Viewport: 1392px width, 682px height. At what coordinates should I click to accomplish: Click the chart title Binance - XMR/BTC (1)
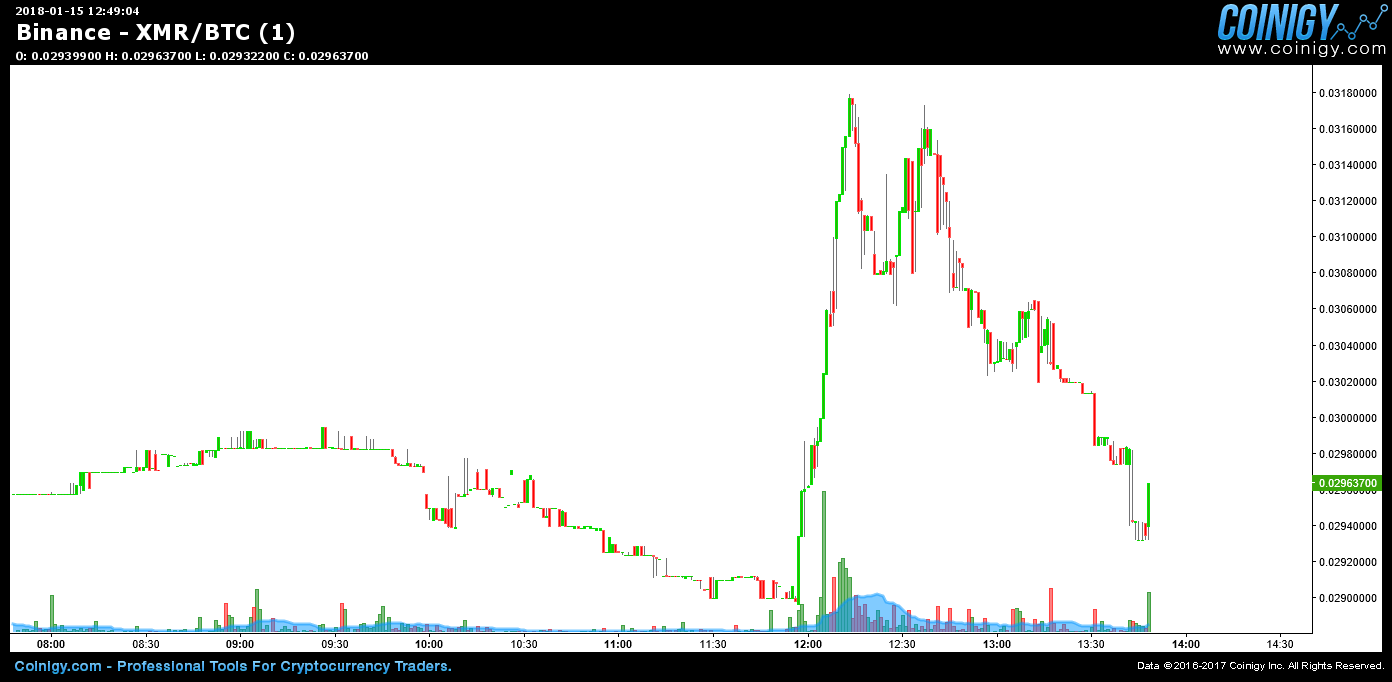tap(155, 32)
